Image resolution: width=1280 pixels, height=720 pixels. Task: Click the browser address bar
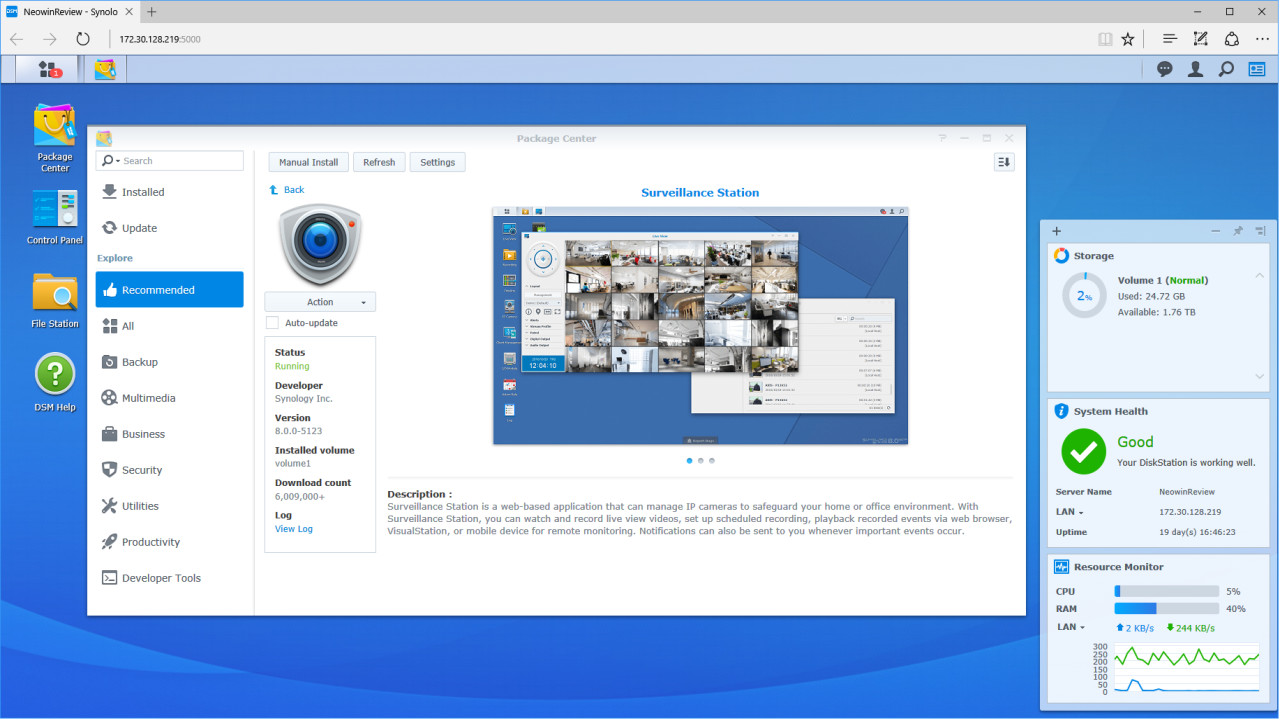pyautogui.click(x=600, y=39)
